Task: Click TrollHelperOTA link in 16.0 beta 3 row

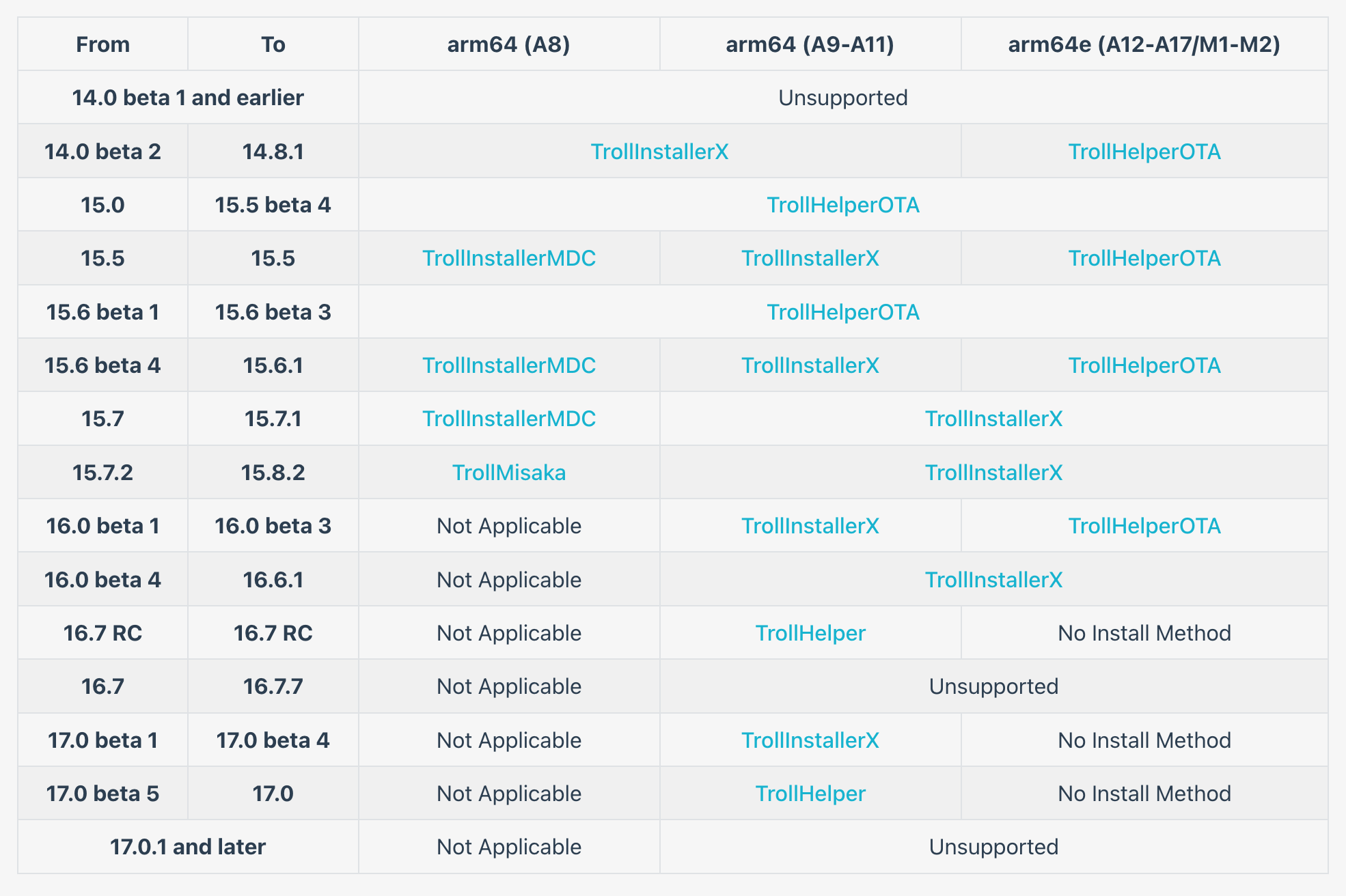Action: coord(1144,526)
